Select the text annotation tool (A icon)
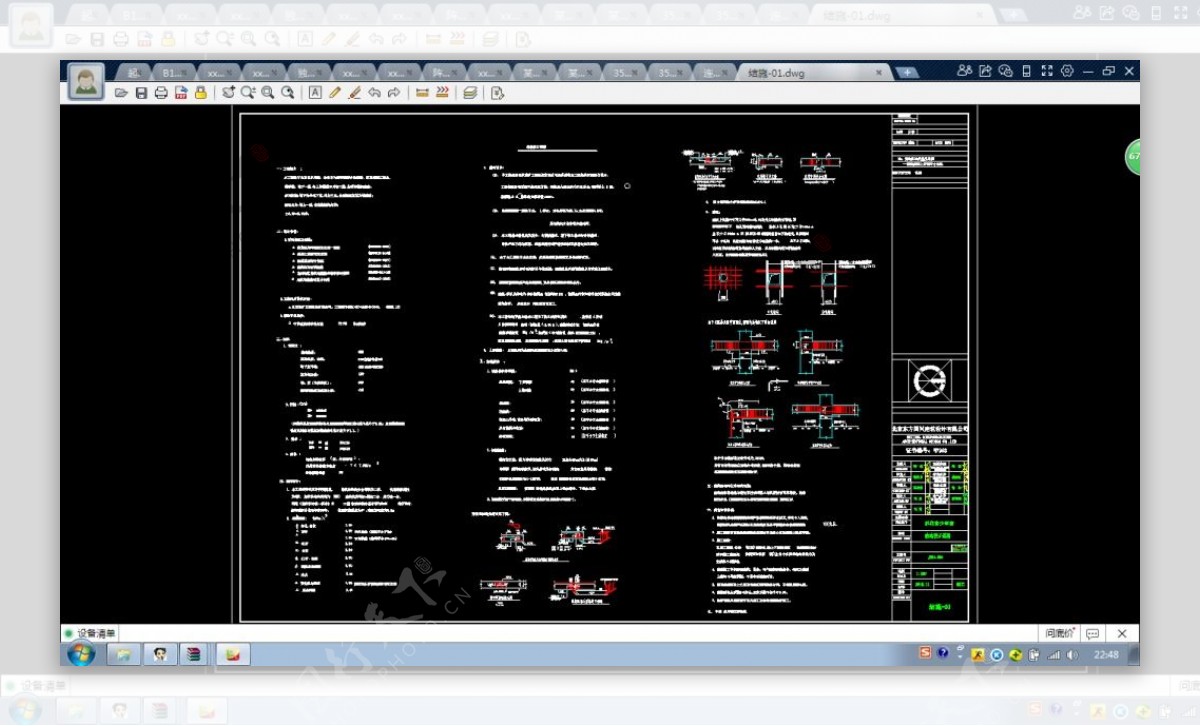The image size is (1200, 726). coord(315,93)
